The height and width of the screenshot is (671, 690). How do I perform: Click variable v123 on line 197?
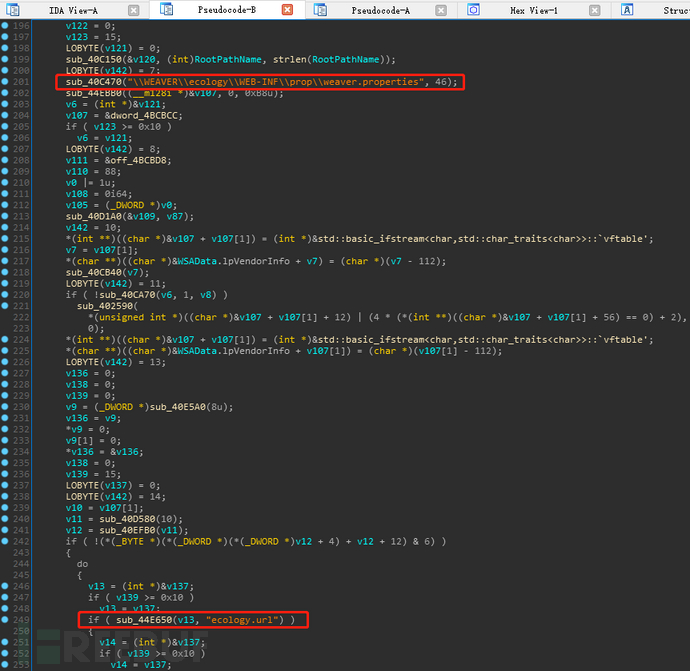pyautogui.click(x=77, y=37)
